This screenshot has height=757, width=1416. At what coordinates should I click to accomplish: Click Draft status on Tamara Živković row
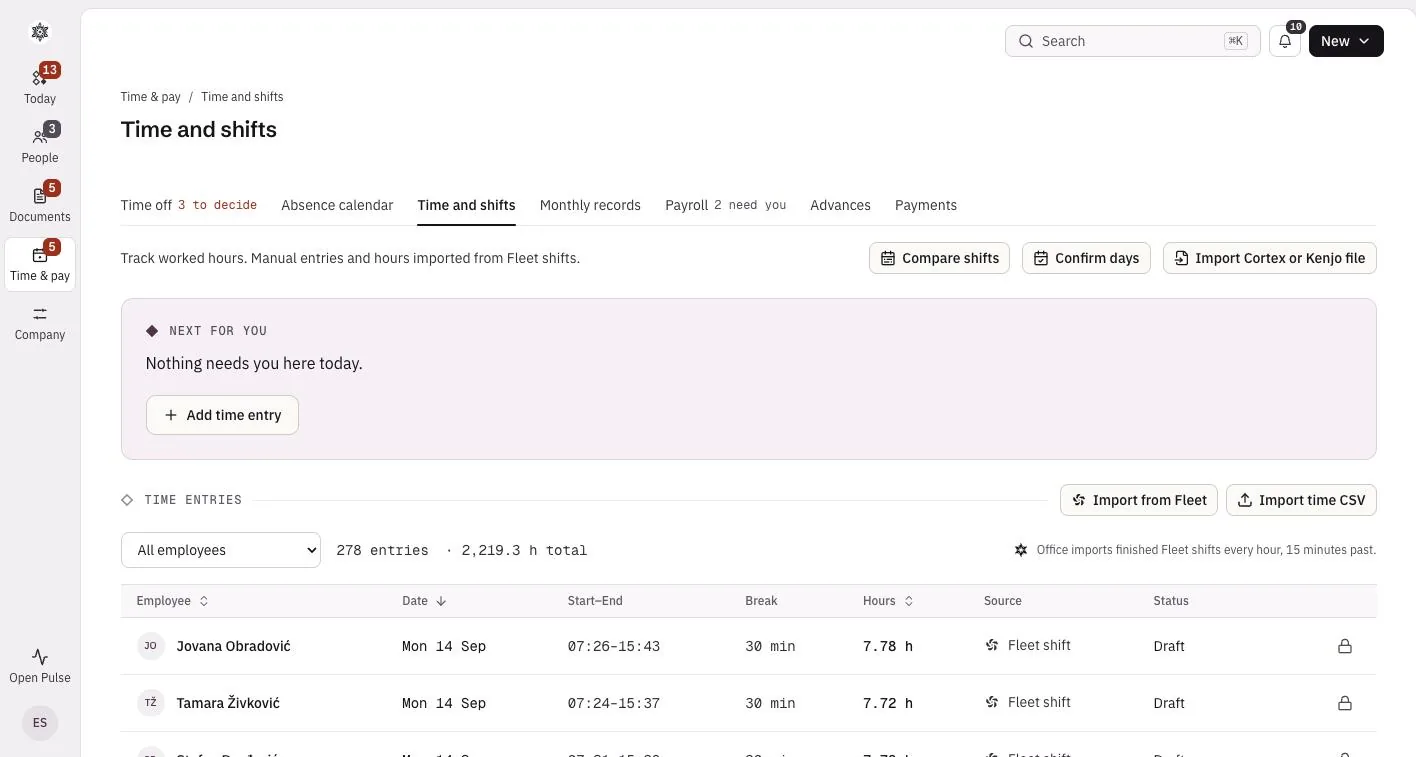[1169, 703]
